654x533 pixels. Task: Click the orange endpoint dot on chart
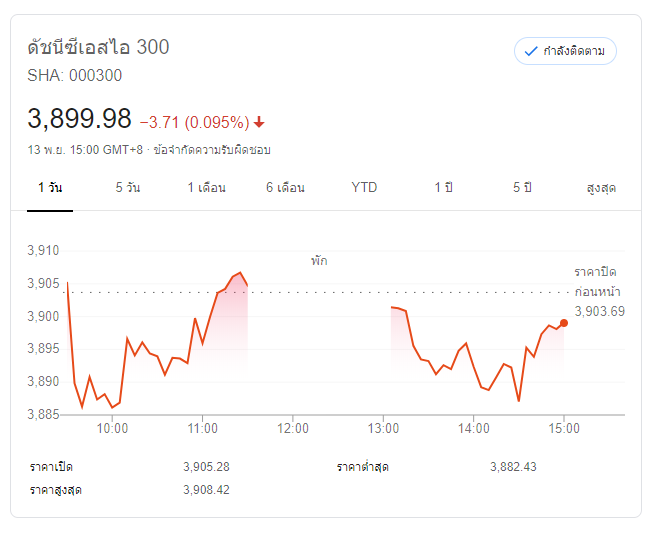[564, 322]
